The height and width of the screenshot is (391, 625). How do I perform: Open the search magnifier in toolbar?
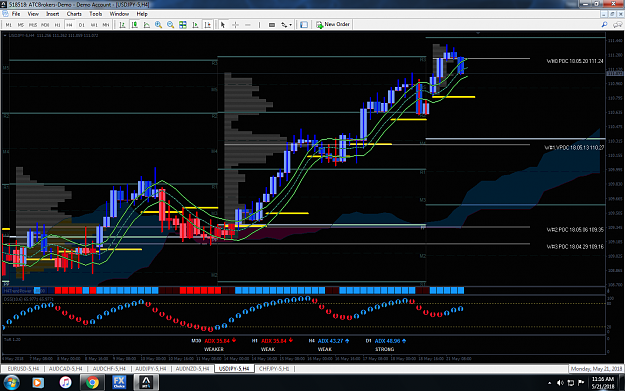tap(604, 25)
